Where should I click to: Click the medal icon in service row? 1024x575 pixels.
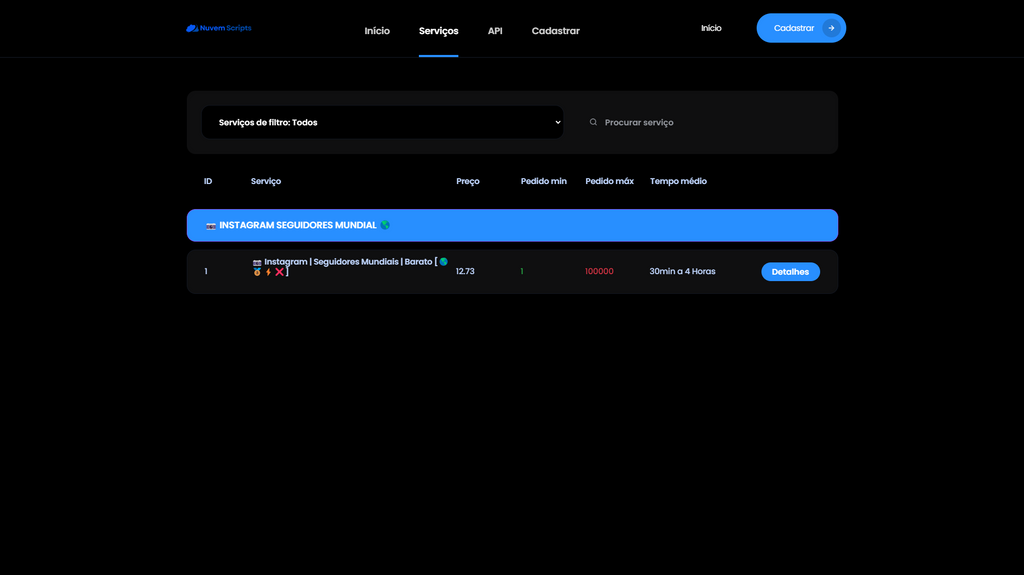[257, 272]
